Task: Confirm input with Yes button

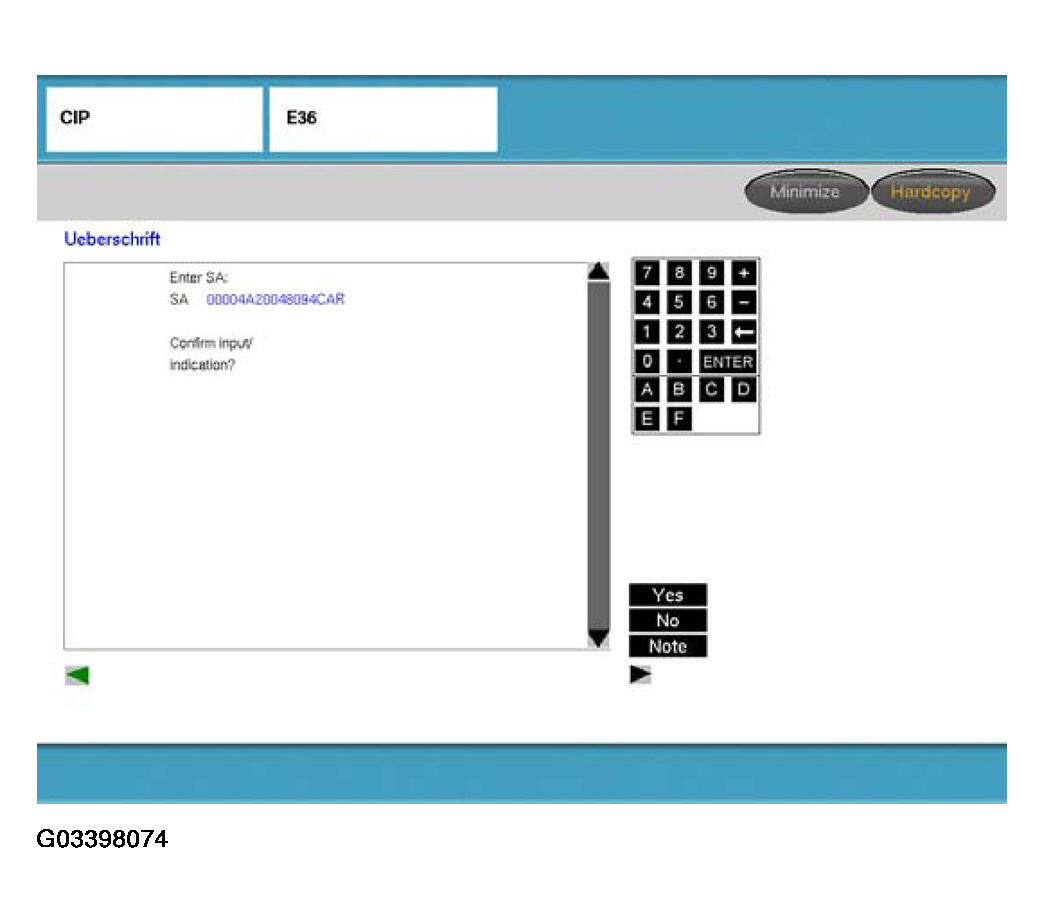Action: pyautogui.click(x=667, y=595)
